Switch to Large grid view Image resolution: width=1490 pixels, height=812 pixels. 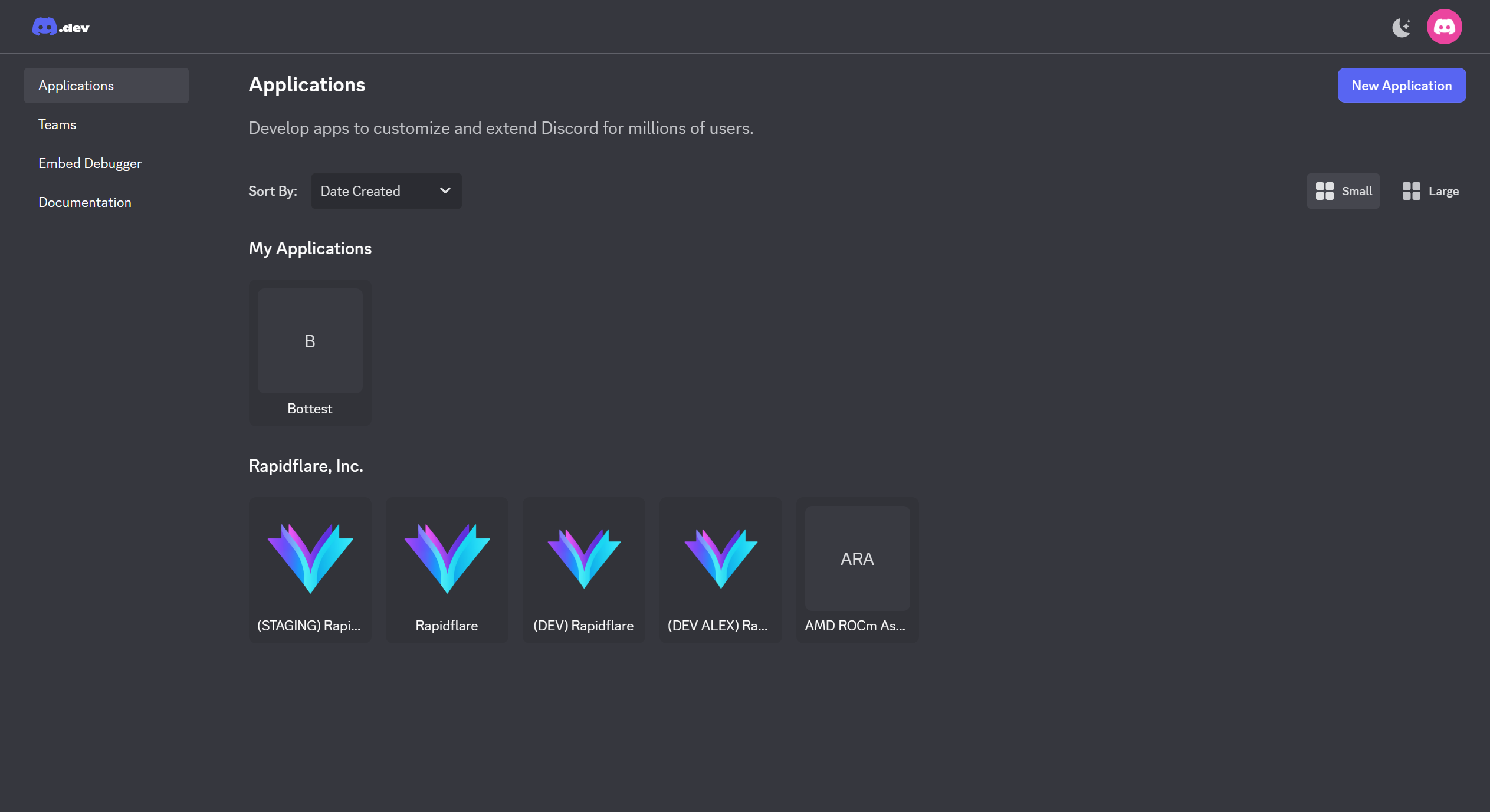[1430, 191]
